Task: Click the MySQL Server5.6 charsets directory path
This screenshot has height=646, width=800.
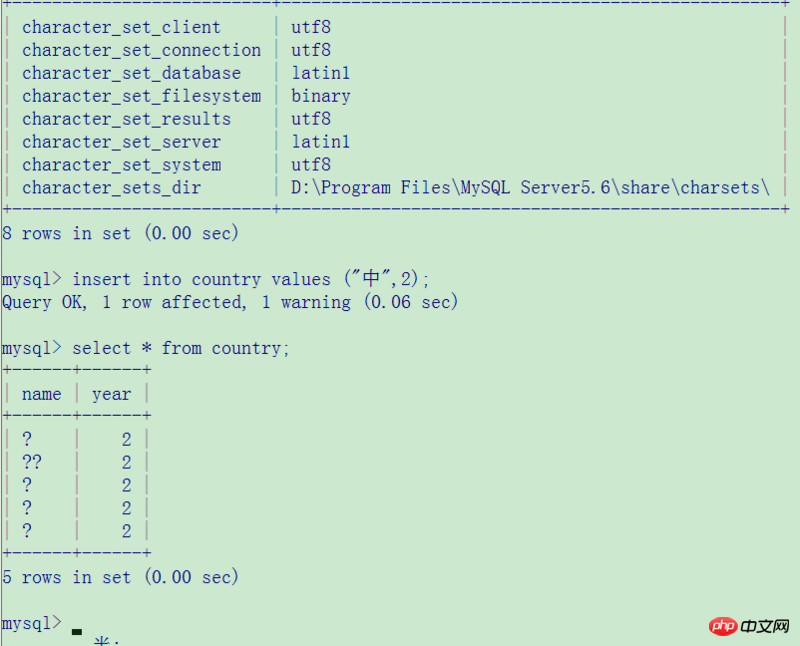Action: (530, 188)
